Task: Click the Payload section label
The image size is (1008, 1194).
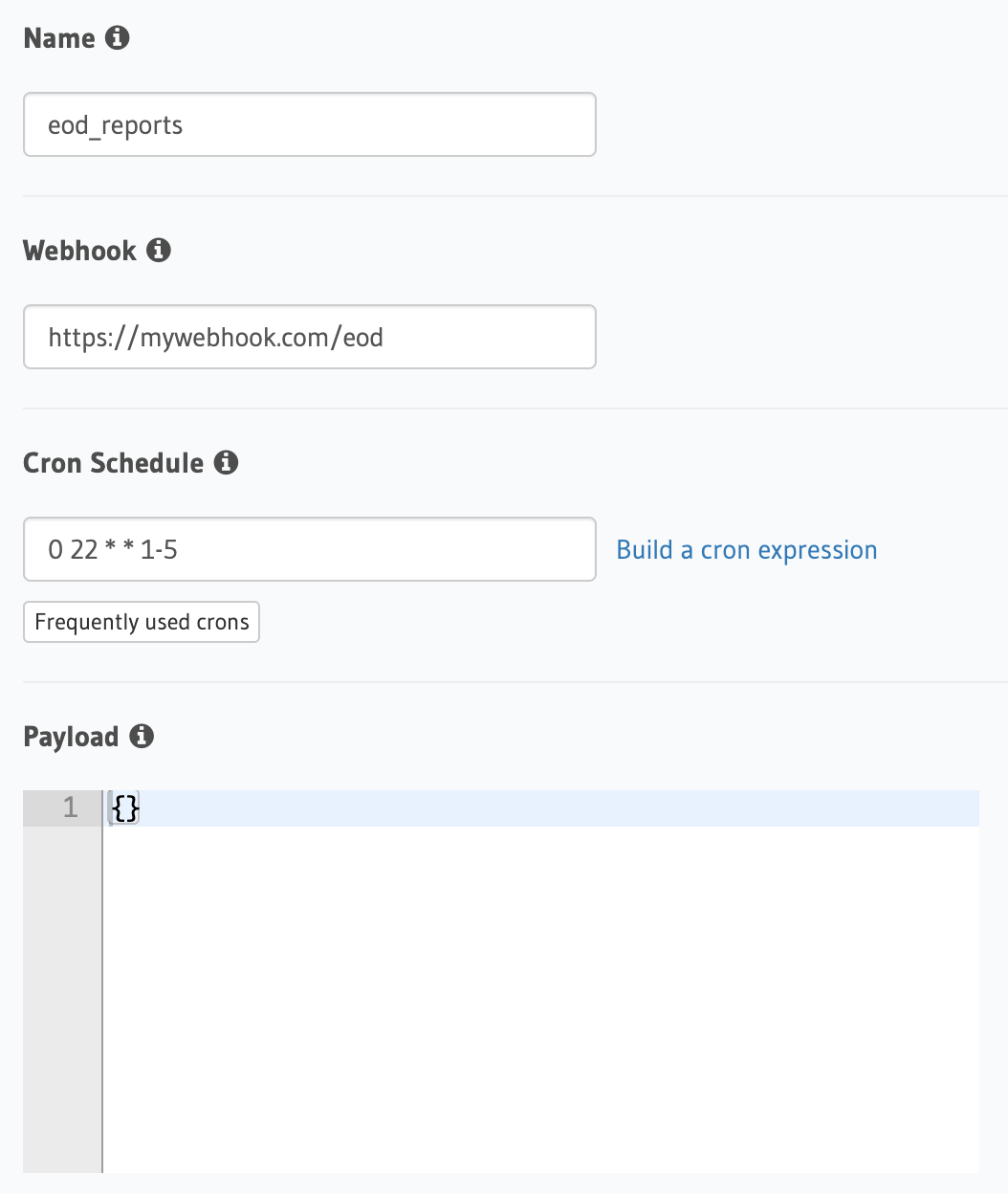Action: tap(71, 737)
